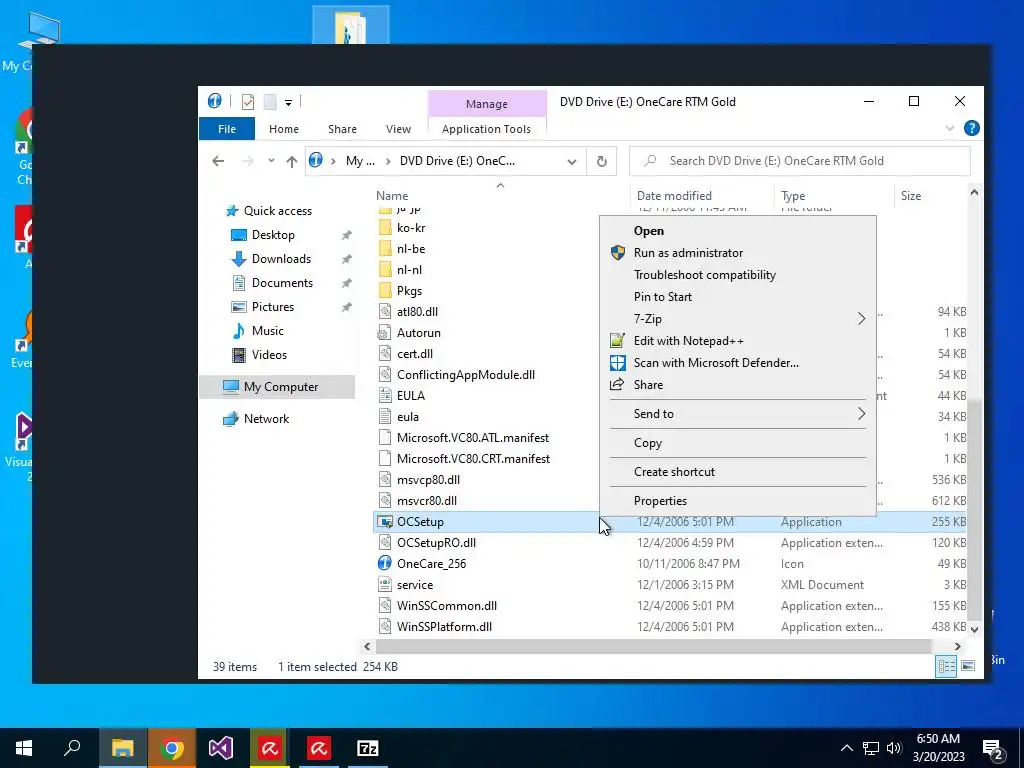Open Videos in the navigation pane
The image size is (1024, 768).
[269, 355]
